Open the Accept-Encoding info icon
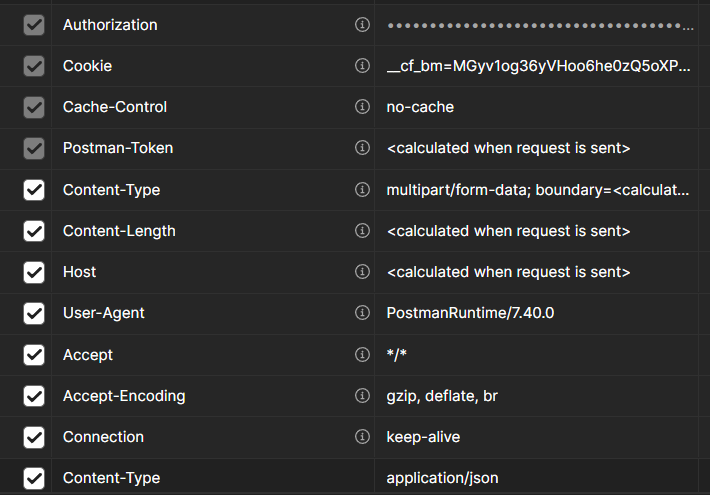 coord(362,396)
